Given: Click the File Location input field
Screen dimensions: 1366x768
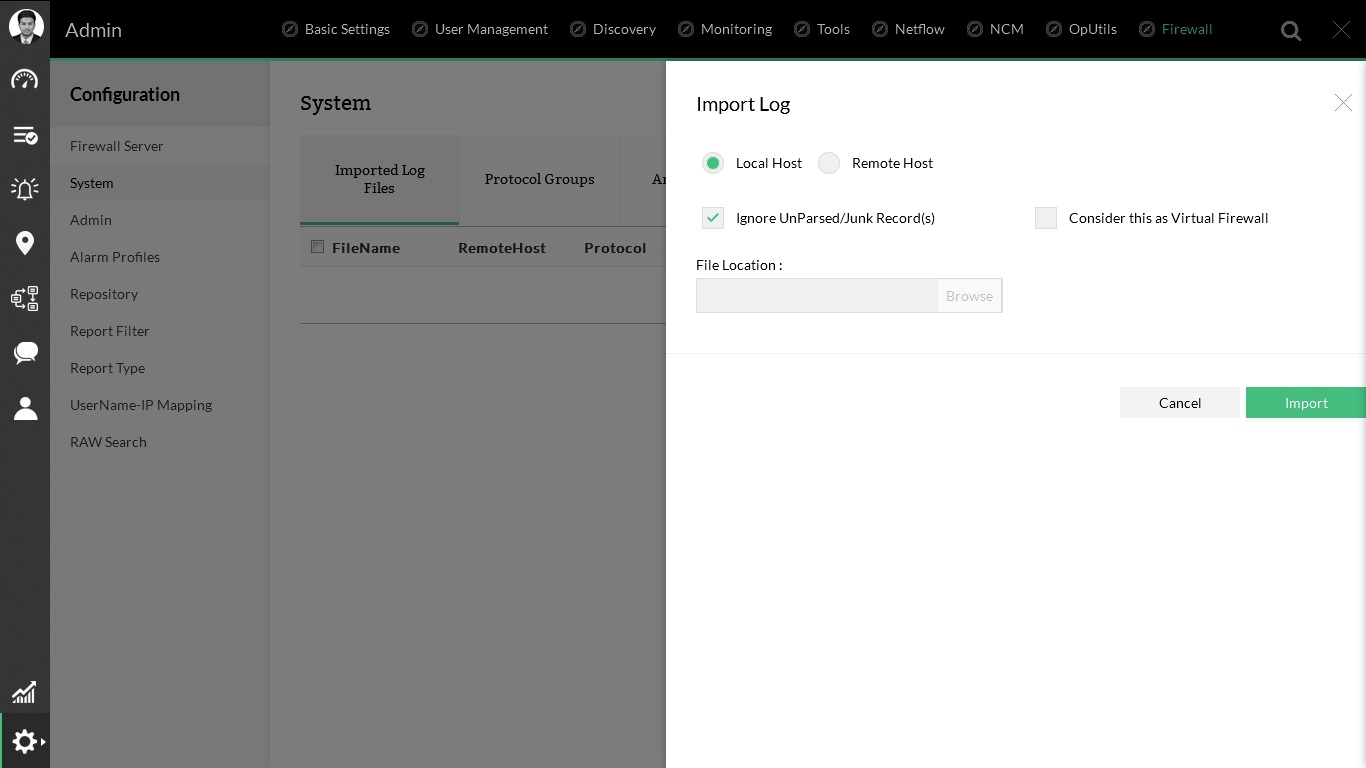Looking at the screenshot, I should [x=817, y=296].
